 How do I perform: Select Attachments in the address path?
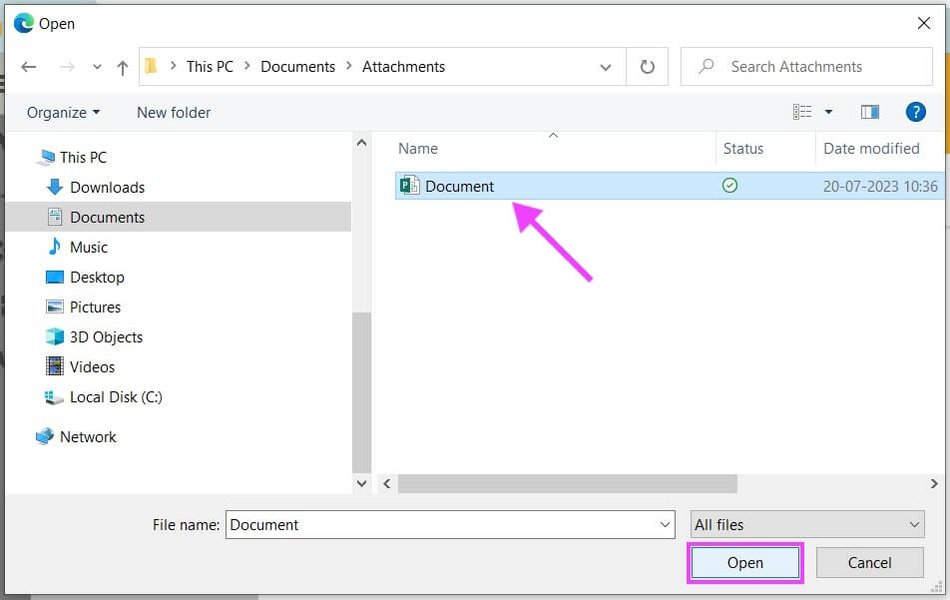pyautogui.click(x=404, y=67)
